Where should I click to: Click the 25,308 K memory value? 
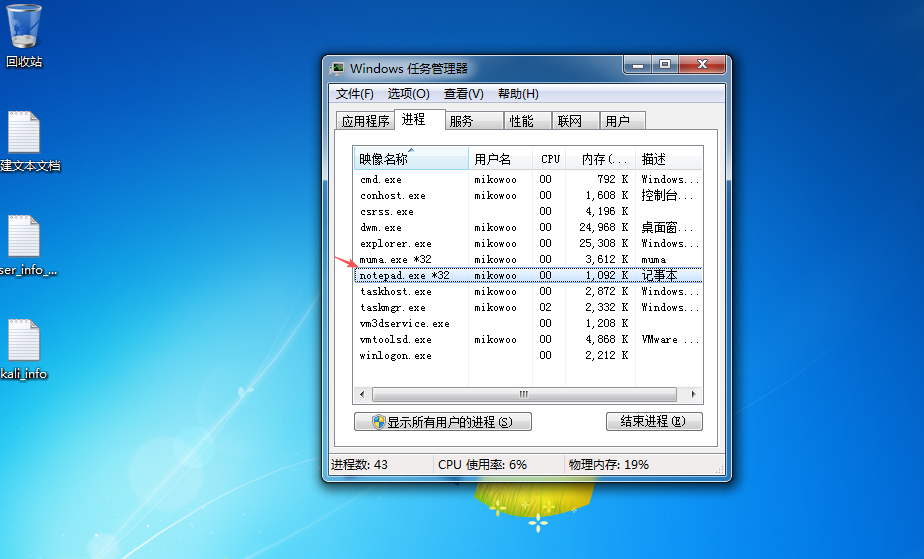click(x=603, y=243)
